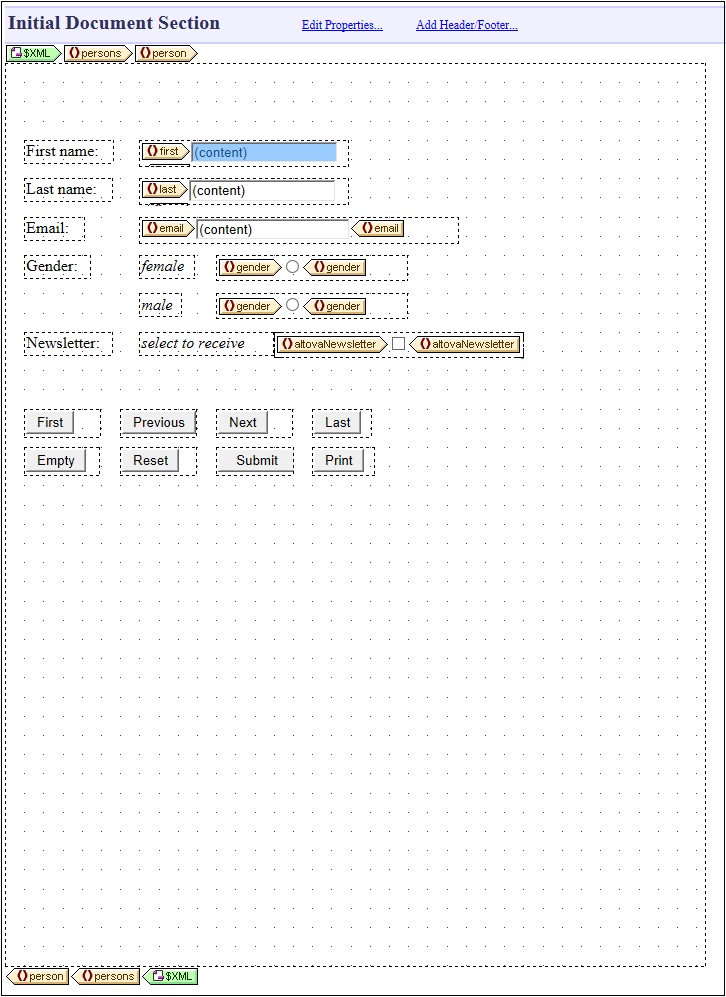This screenshot has height=997, width=726.
Task: Click the Next button
Action: click(x=243, y=422)
